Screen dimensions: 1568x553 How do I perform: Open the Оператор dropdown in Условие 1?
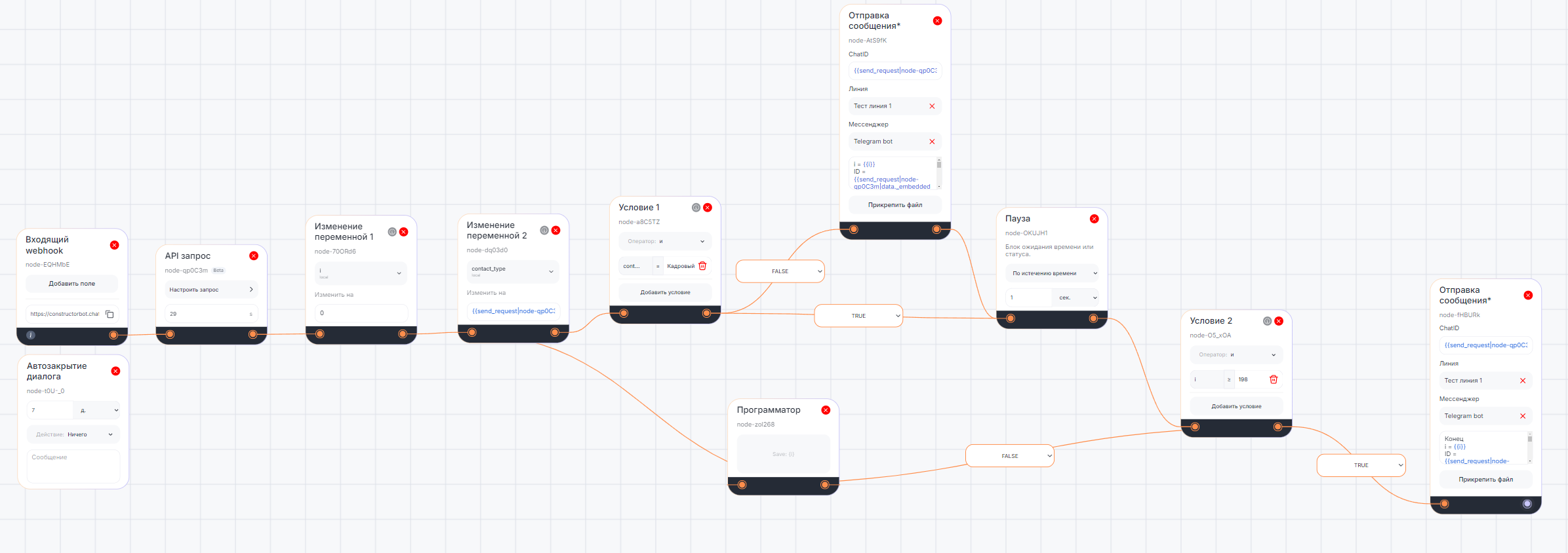point(665,241)
